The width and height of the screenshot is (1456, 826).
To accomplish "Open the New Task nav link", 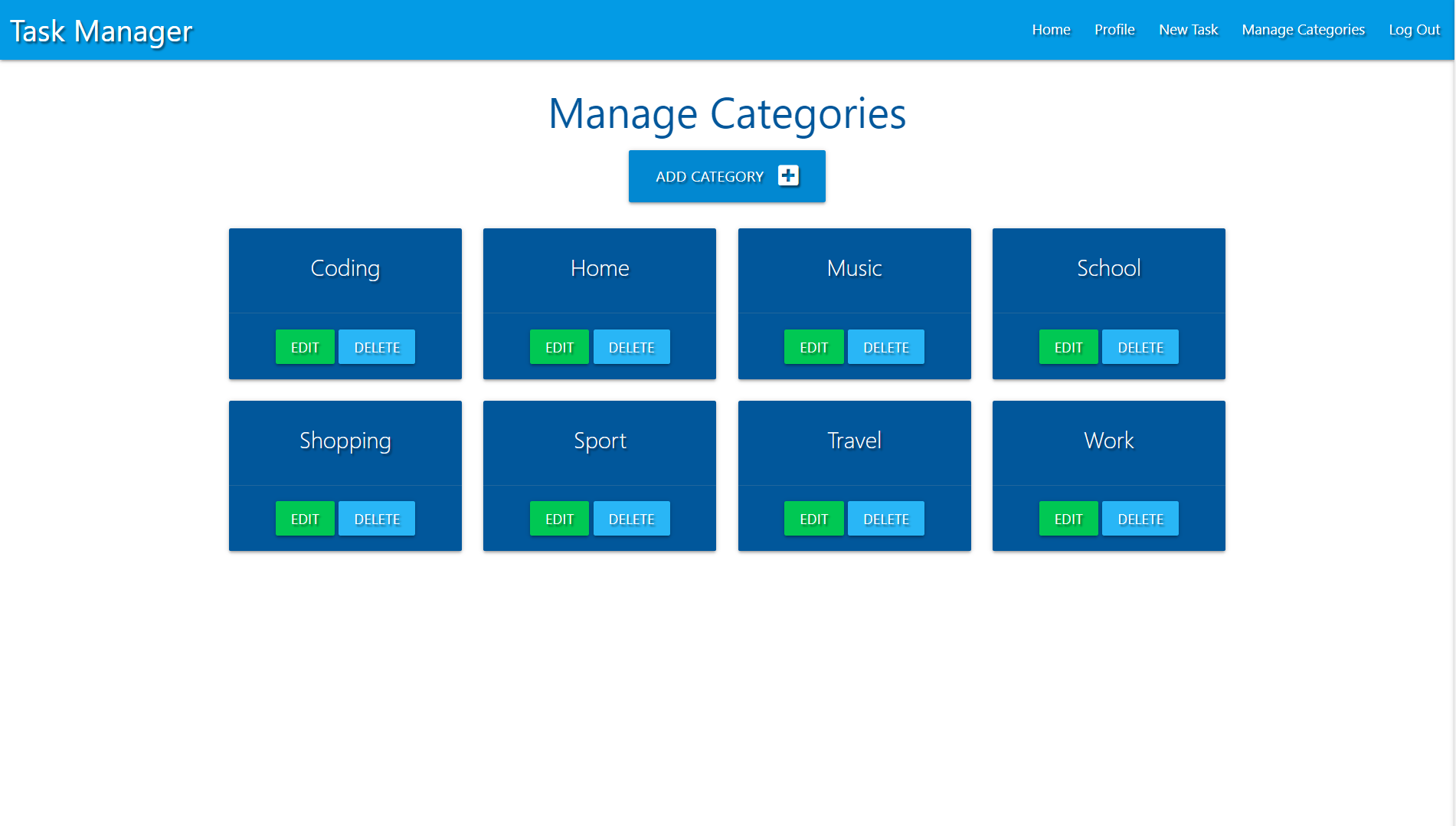I will [1188, 30].
